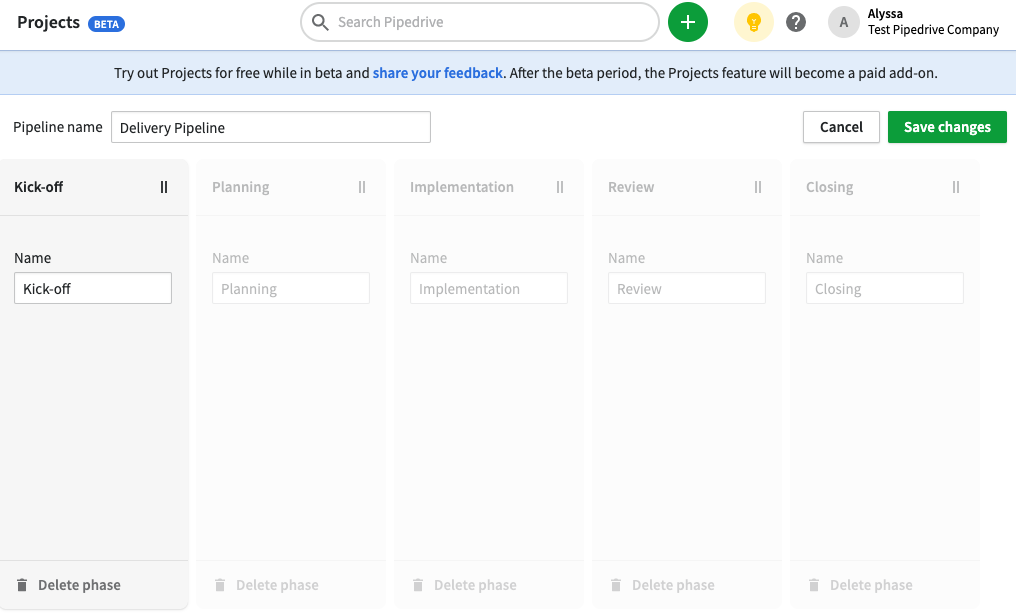Click the Kick-off phase Name field
Image resolution: width=1016 pixels, height=614 pixels.
[x=92, y=288]
